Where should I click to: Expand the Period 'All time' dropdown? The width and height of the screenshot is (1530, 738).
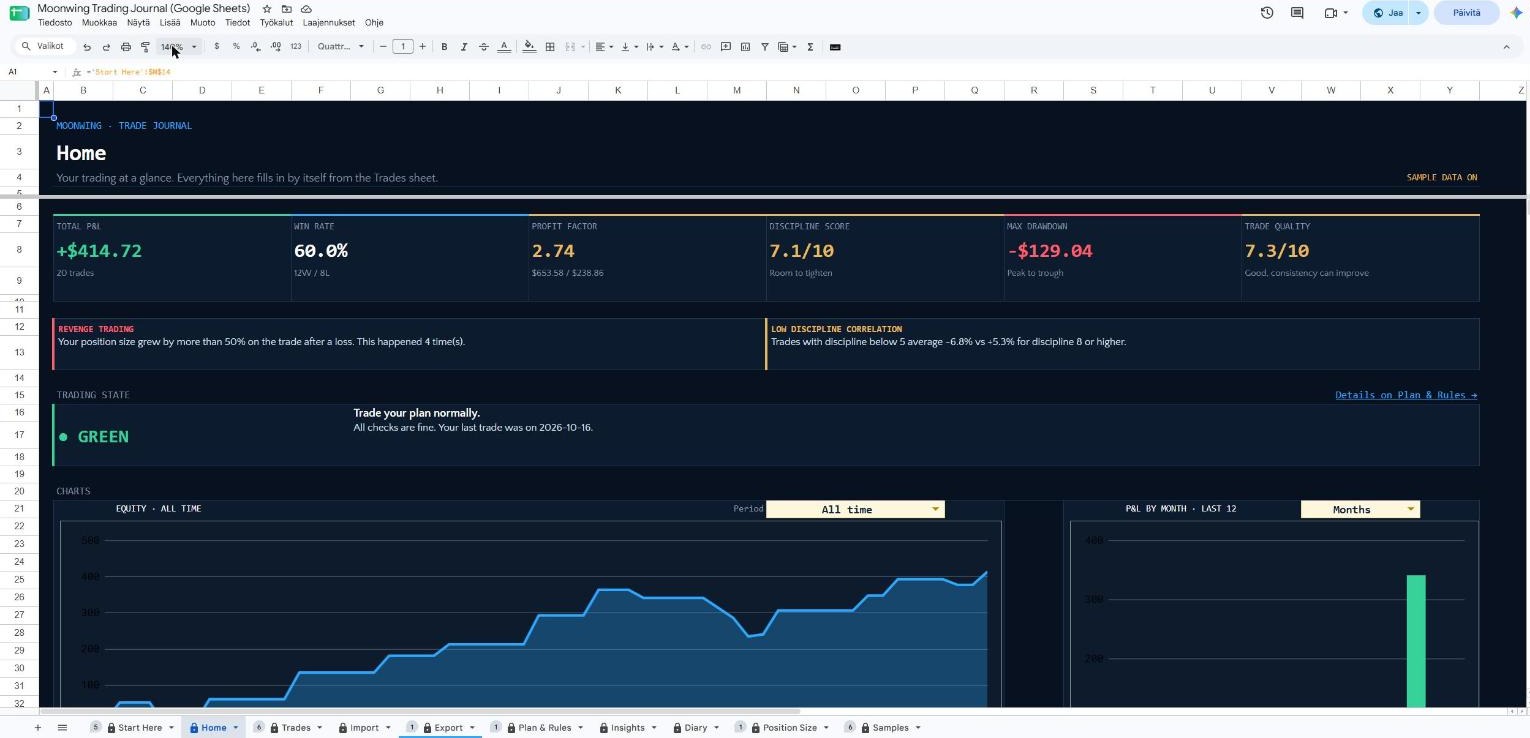[855, 509]
